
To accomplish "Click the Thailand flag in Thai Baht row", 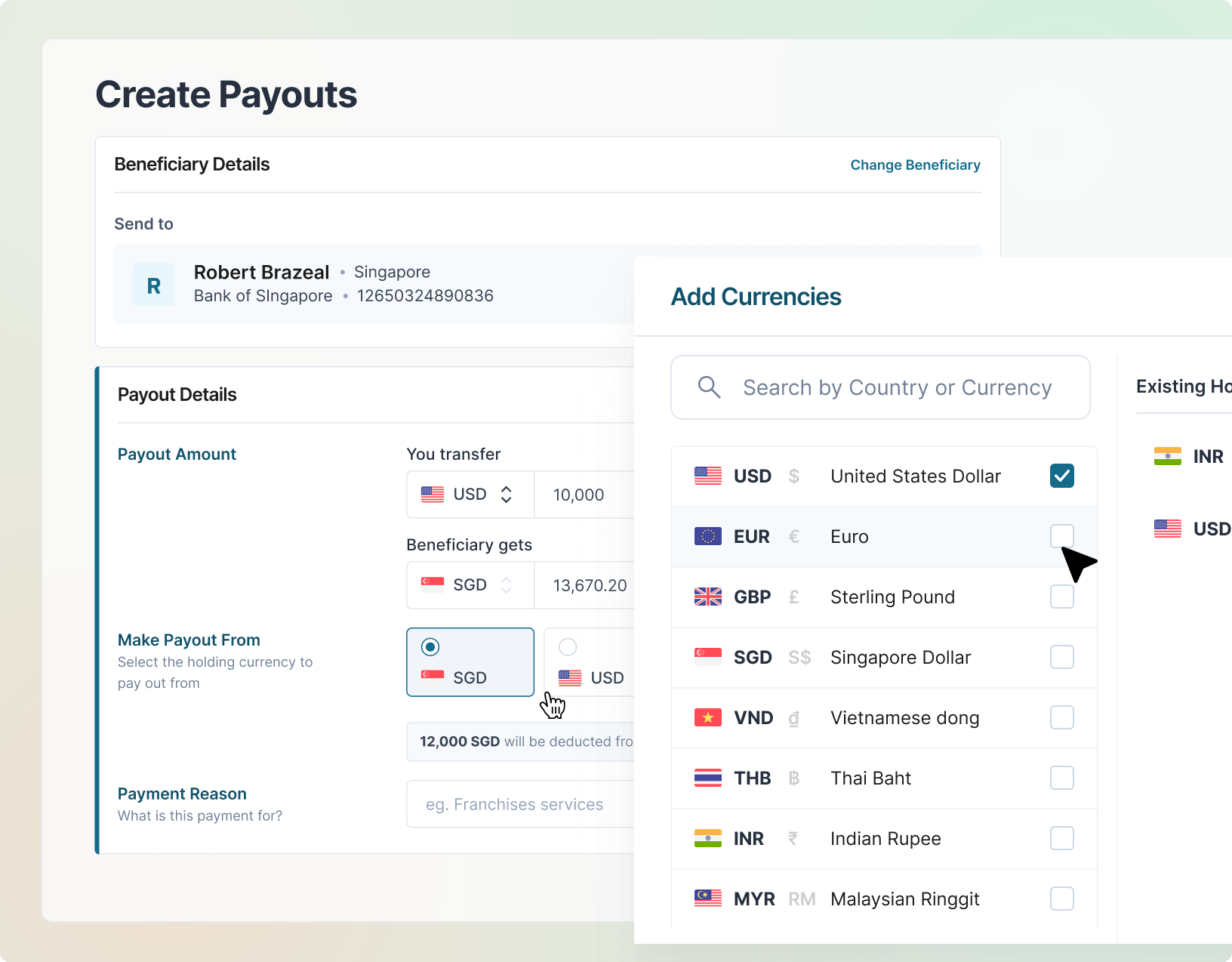I will tap(708, 778).
